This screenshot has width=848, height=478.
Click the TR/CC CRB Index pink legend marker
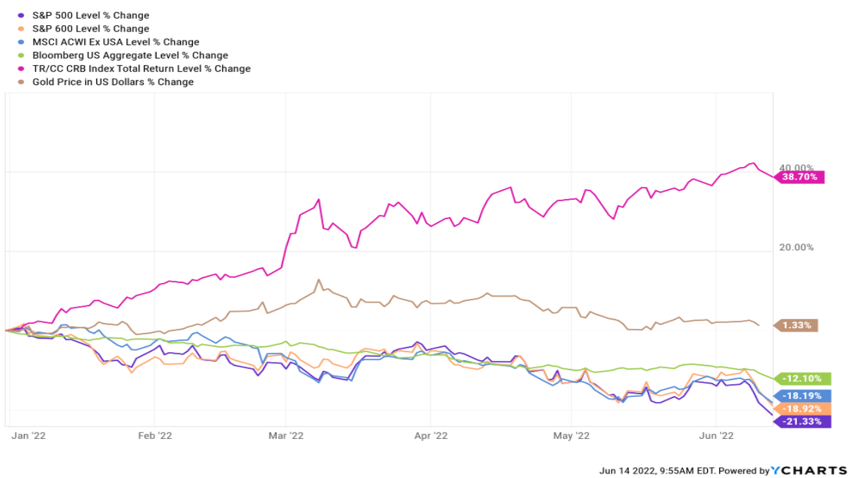click(x=10, y=68)
